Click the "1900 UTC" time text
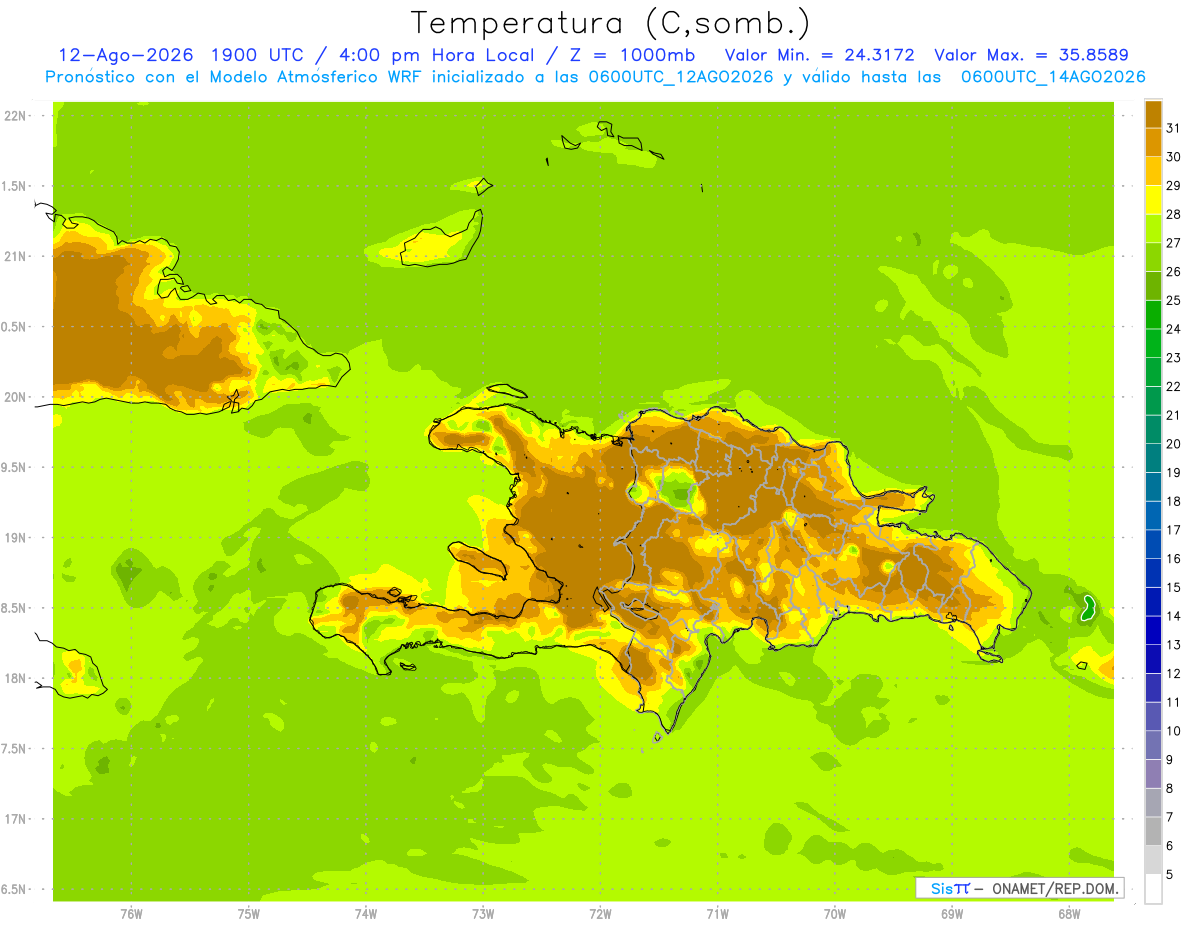 [259, 55]
